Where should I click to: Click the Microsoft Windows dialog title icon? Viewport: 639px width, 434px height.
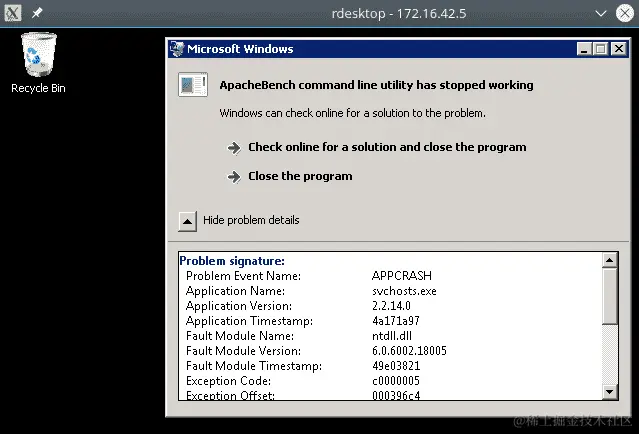point(177,49)
